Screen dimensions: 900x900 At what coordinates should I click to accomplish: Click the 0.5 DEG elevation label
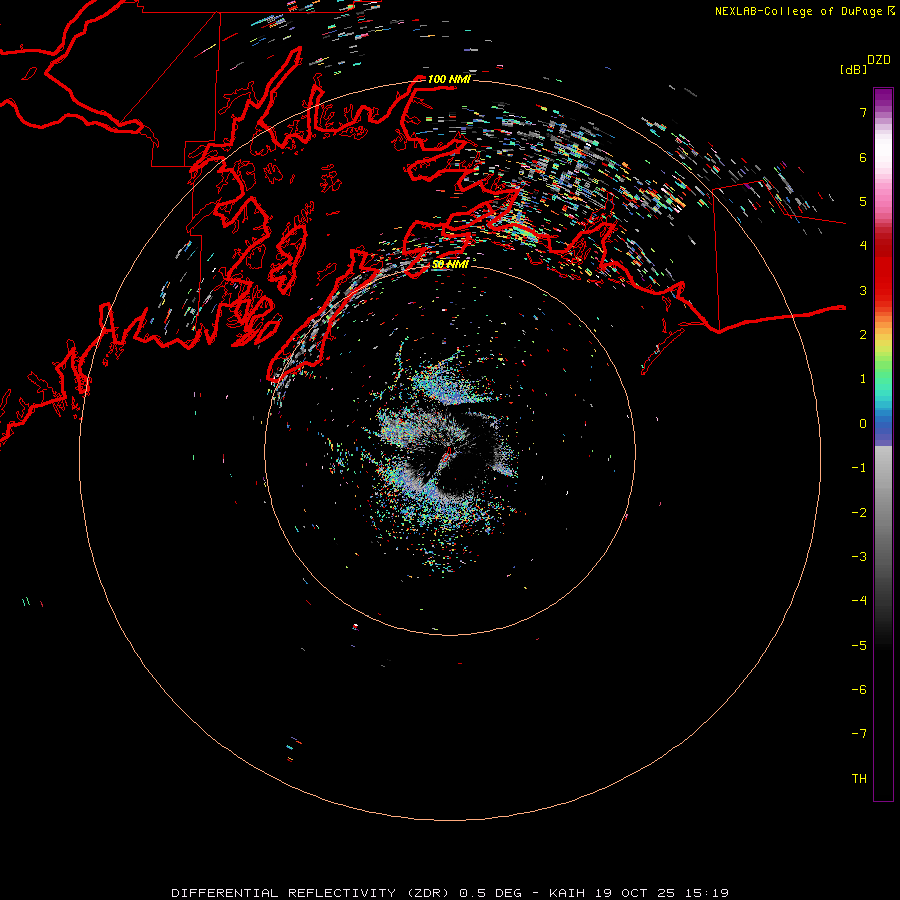(x=490, y=893)
